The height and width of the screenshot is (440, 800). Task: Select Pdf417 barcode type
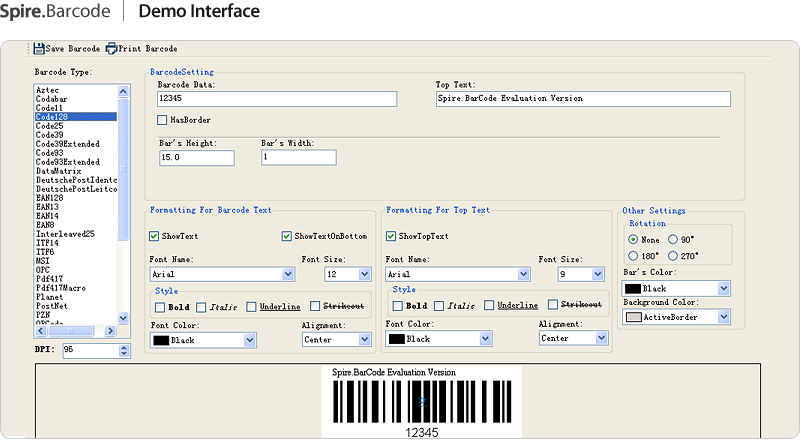click(49, 279)
